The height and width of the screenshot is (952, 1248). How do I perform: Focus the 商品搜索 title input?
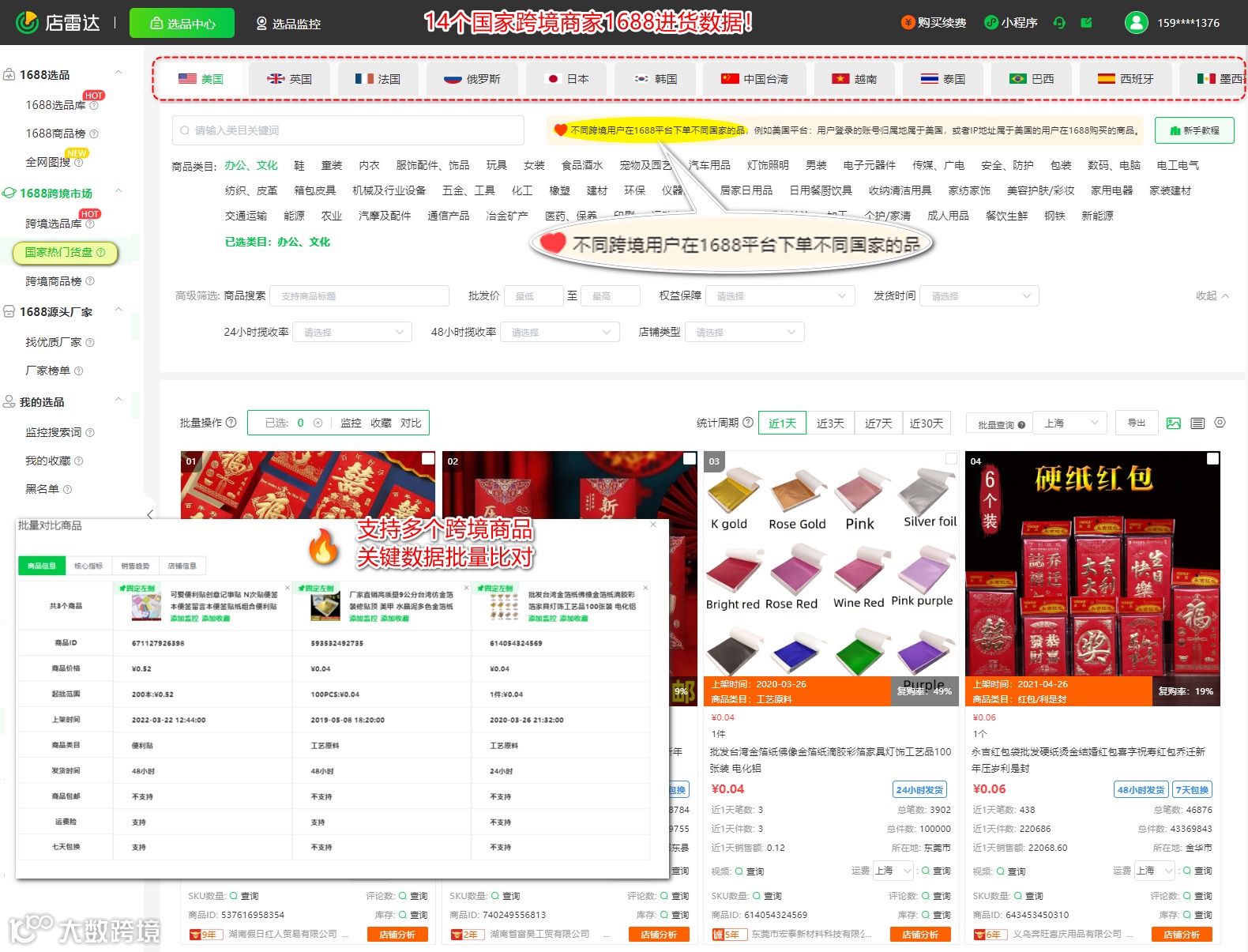tap(359, 295)
